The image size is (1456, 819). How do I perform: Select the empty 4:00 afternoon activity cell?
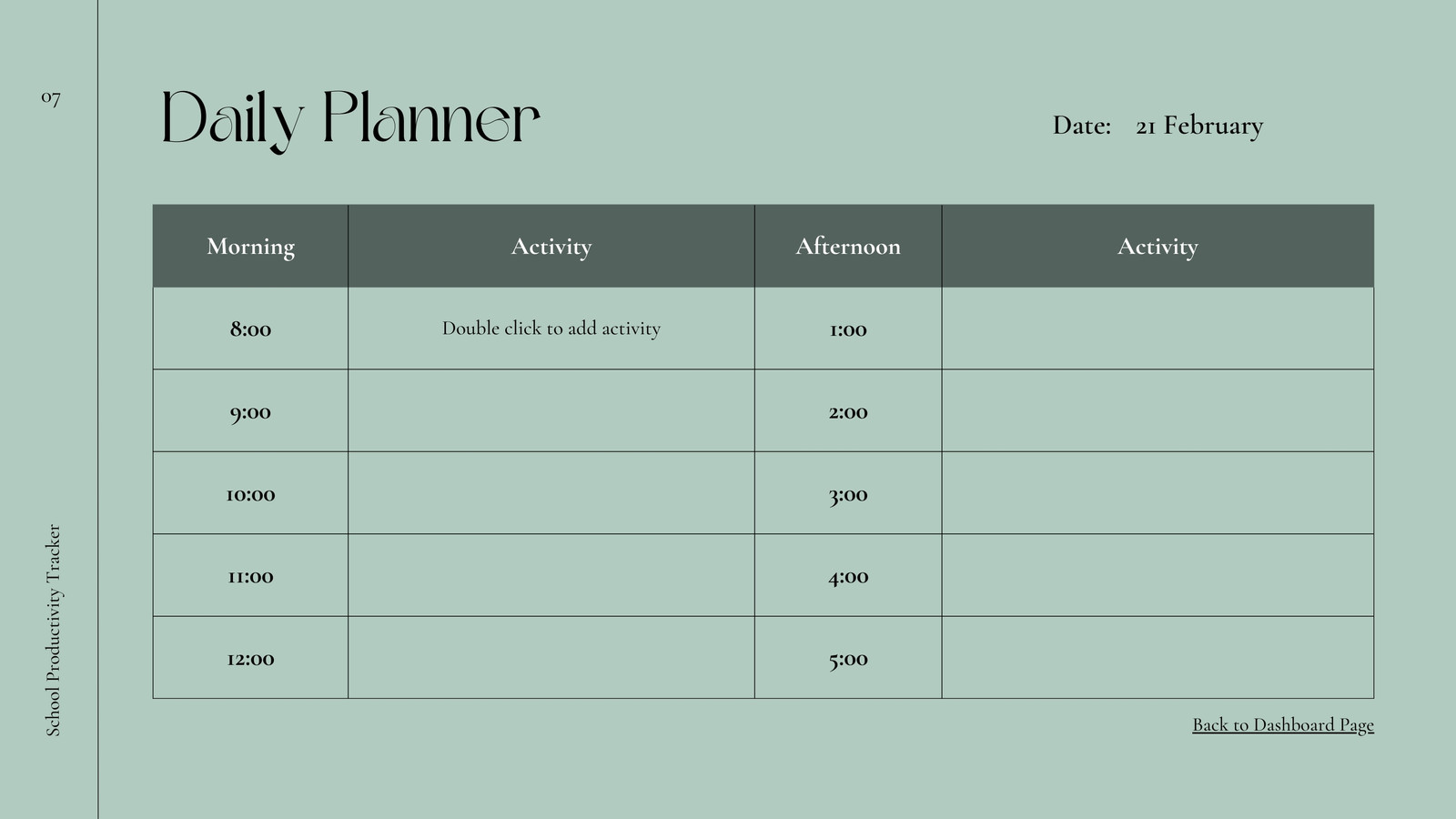[1158, 575]
